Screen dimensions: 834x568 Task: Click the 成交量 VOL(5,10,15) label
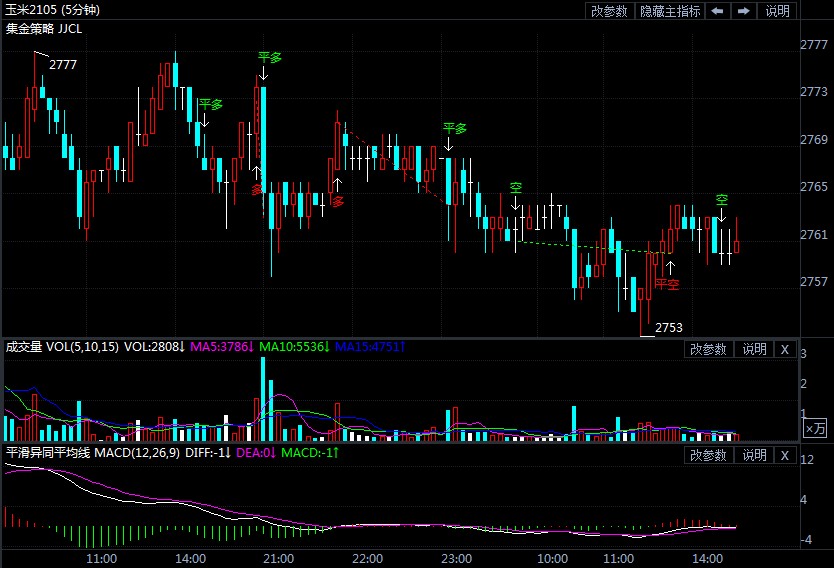(x=62, y=347)
